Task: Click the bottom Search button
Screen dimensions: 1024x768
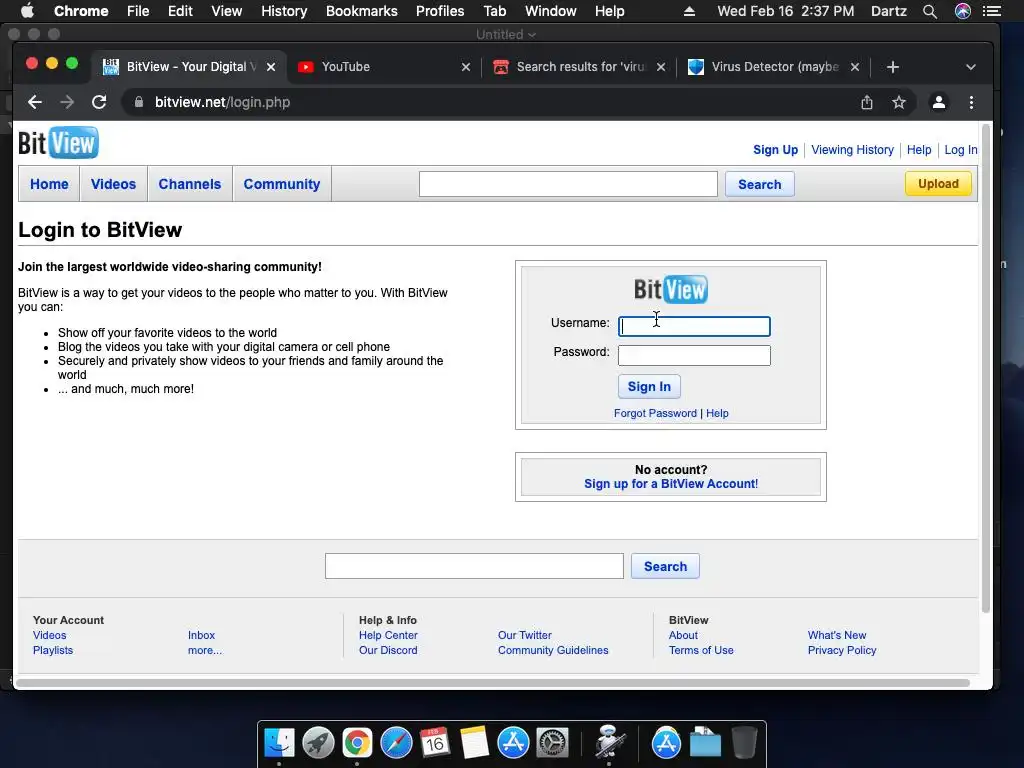Action: [x=665, y=566]
